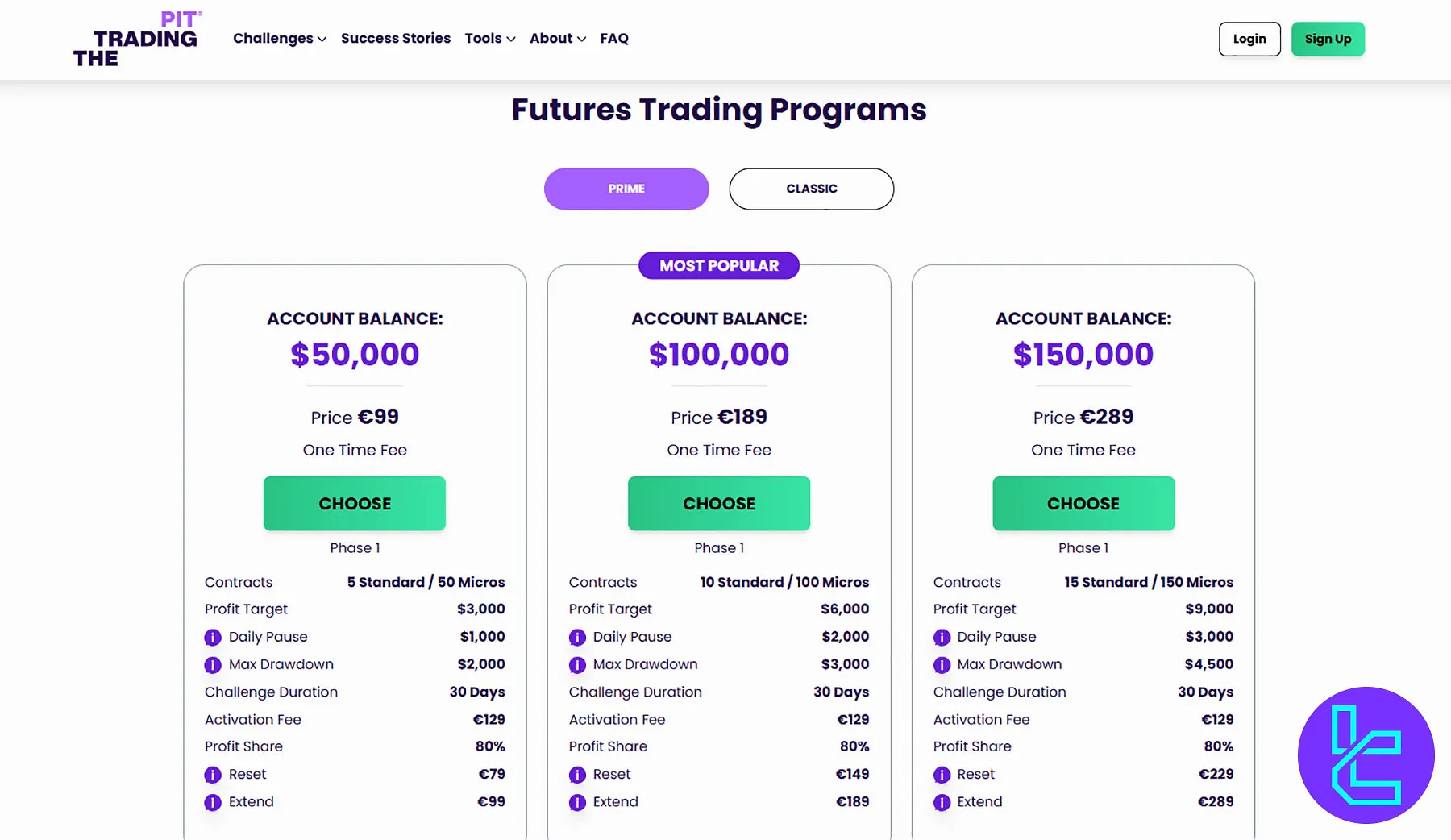Open the Daily Pause info icon on $150,000 plan

point(942,637)
